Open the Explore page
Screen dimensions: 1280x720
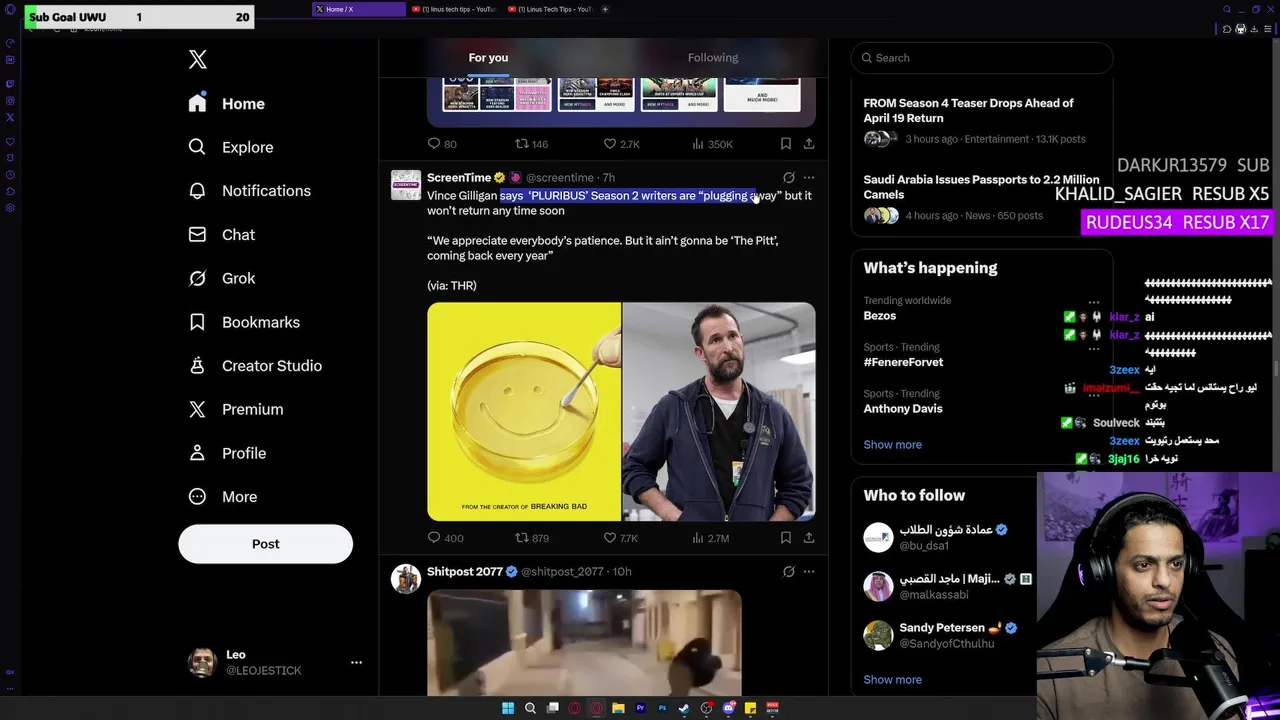pos(231,147)
